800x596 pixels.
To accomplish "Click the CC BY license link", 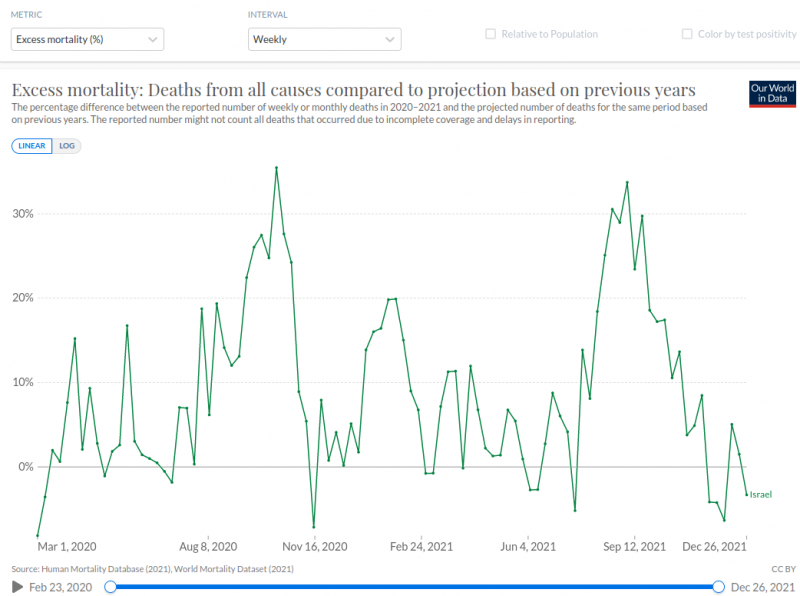I will click(x=783, y=569).
